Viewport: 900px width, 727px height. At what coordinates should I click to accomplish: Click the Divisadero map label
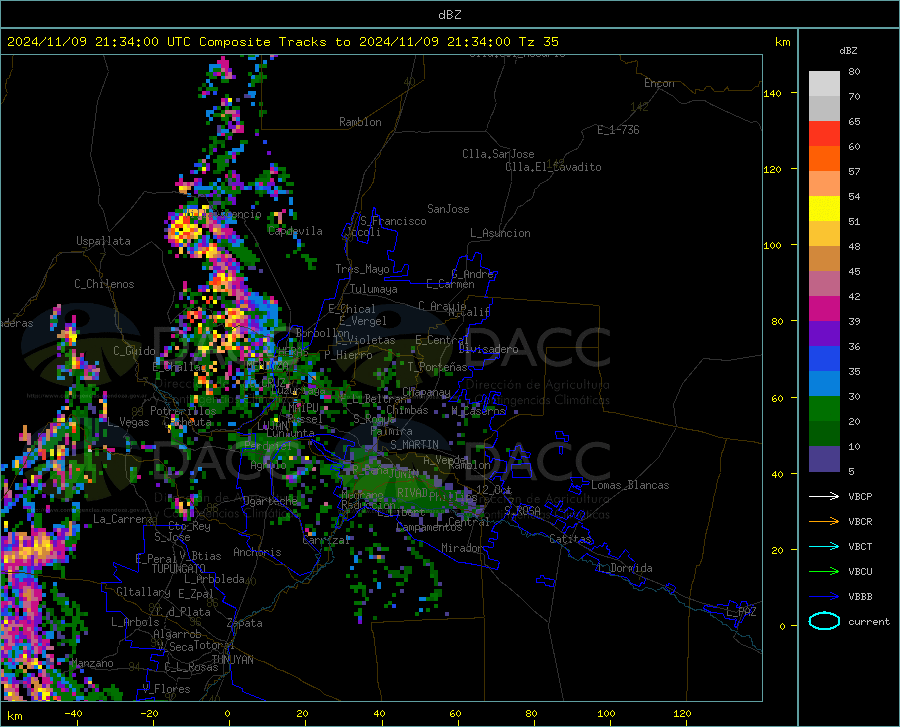(488, 349)
